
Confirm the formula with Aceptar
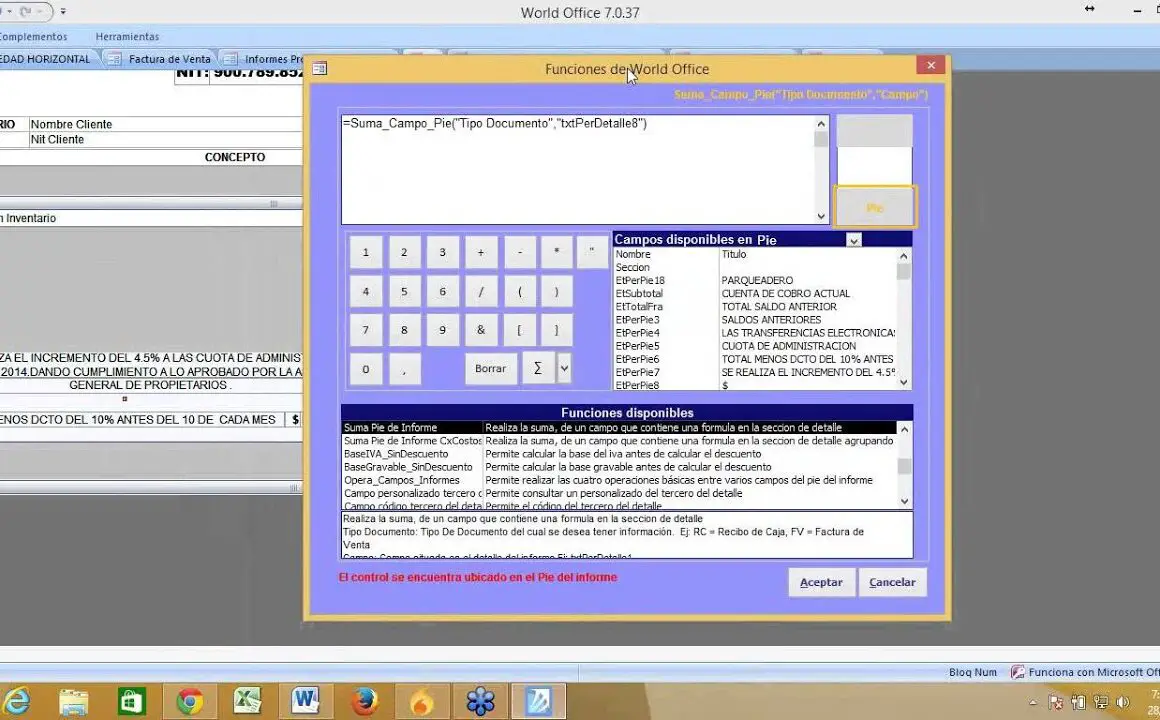[821, 582]
